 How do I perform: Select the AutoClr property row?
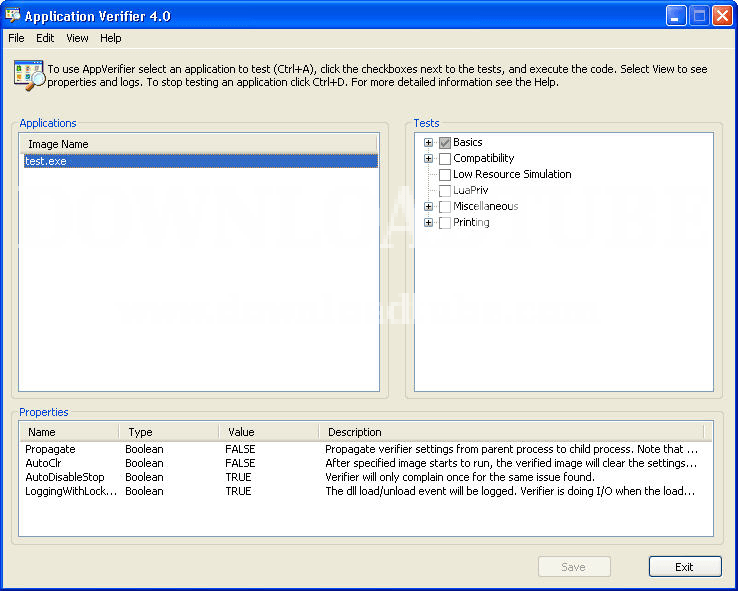tap(366, 463)
